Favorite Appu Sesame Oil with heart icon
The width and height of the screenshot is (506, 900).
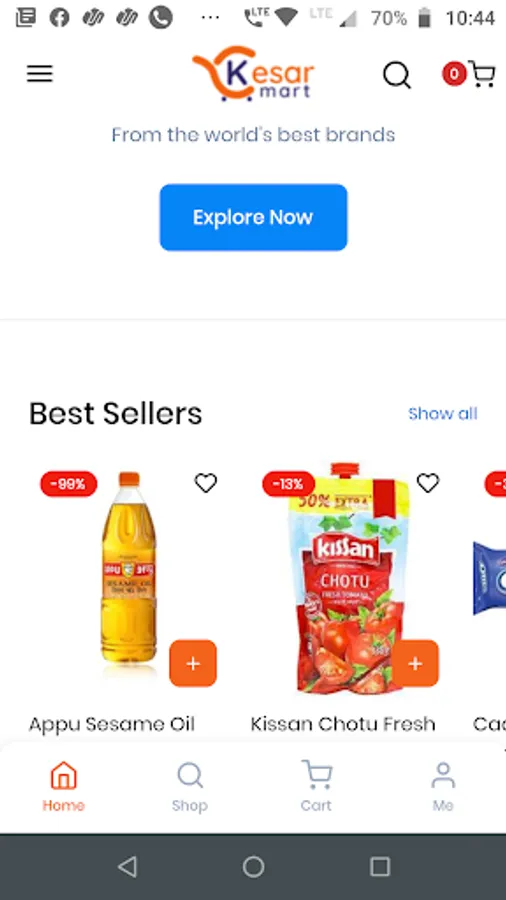coord(206,483)
